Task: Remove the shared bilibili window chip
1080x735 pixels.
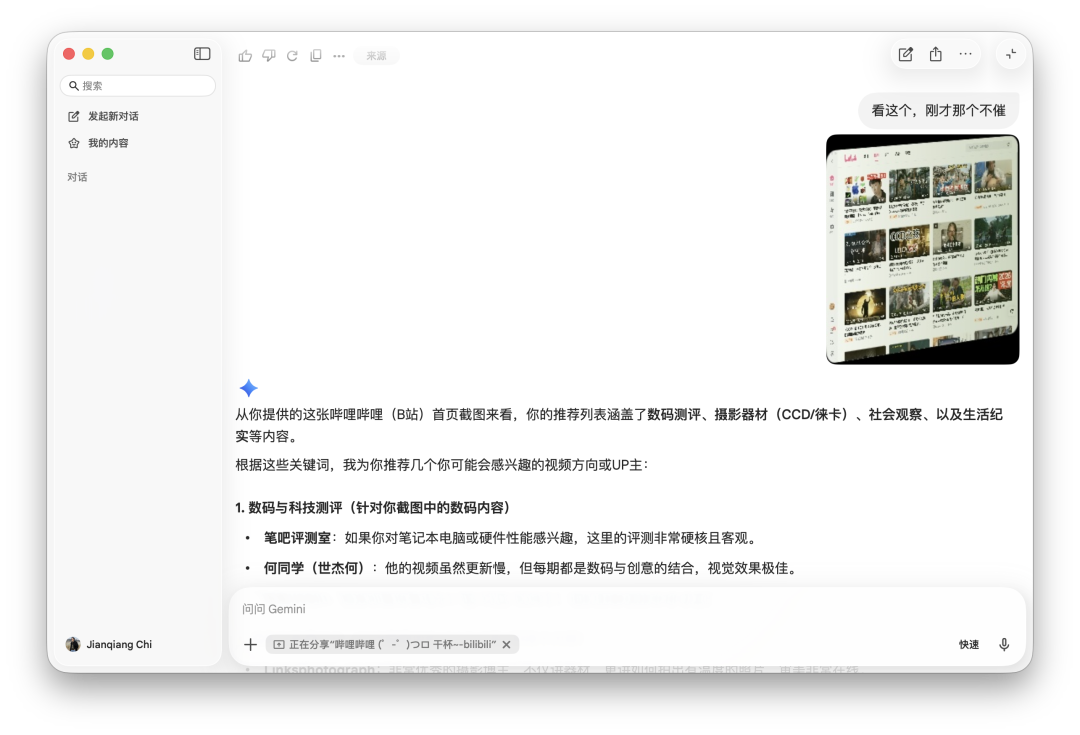Action: (507, 645)
